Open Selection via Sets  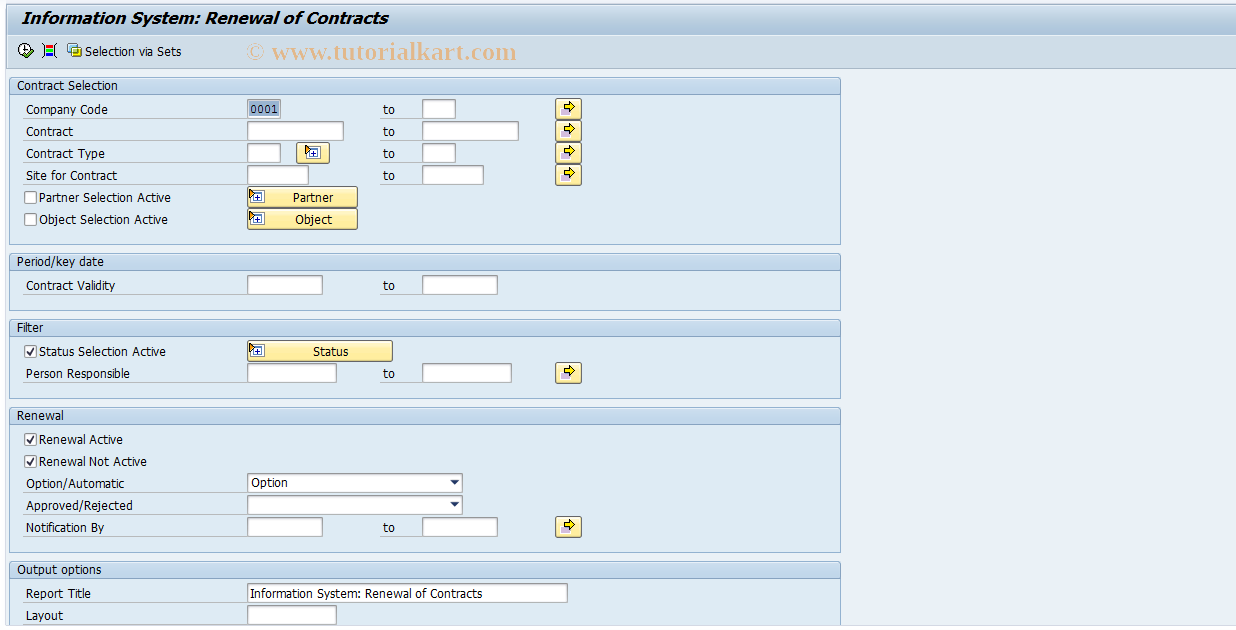click(x=124, y=51)
